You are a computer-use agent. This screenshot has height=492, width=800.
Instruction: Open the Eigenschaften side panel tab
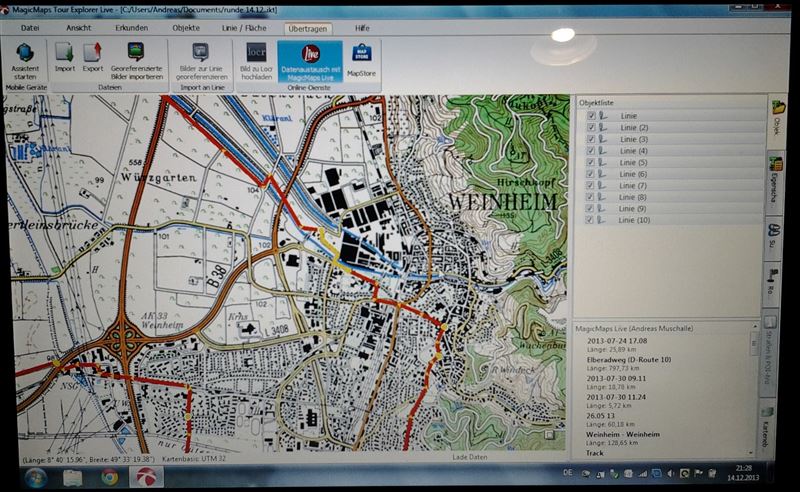pos(775,180)
